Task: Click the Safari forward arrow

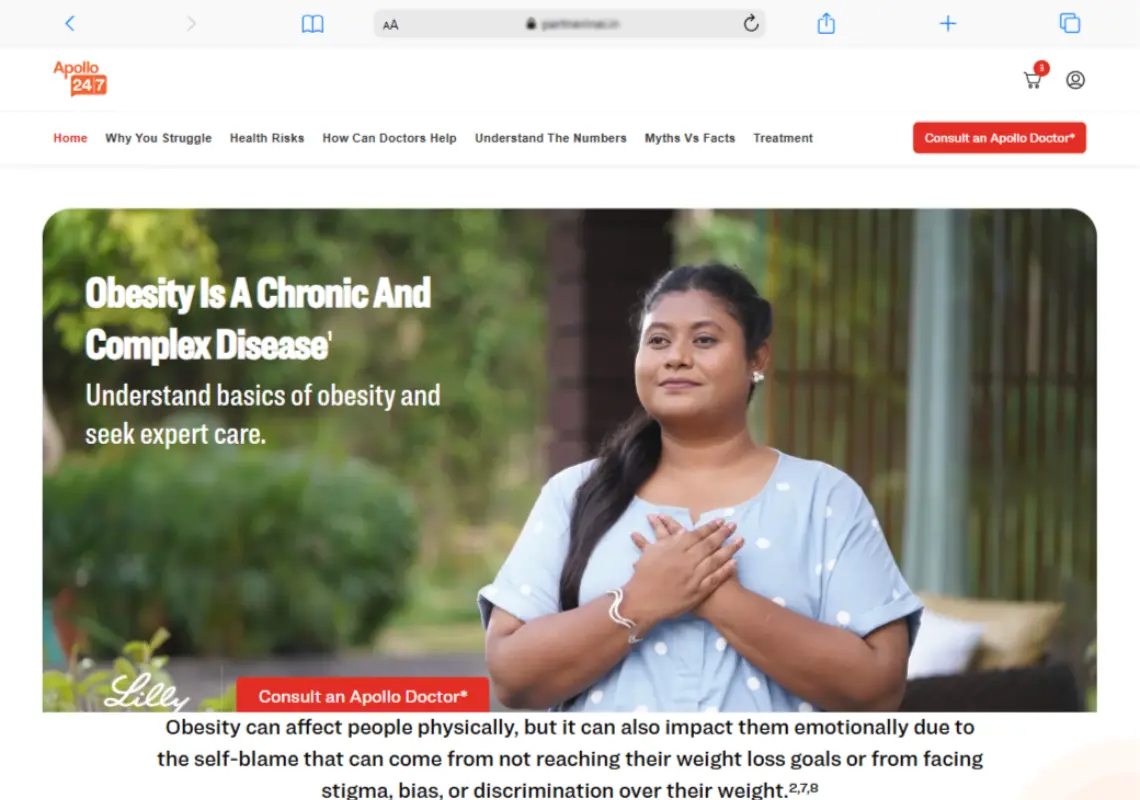Action: pyautogui.click(x=191, y=23)
